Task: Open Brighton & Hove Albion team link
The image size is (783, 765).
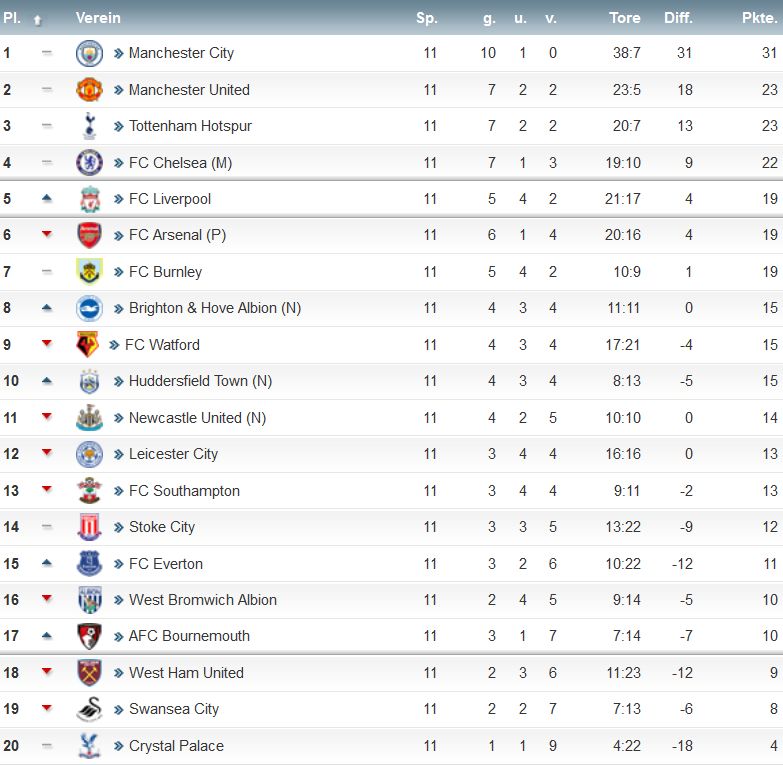Action: point(215,308)
